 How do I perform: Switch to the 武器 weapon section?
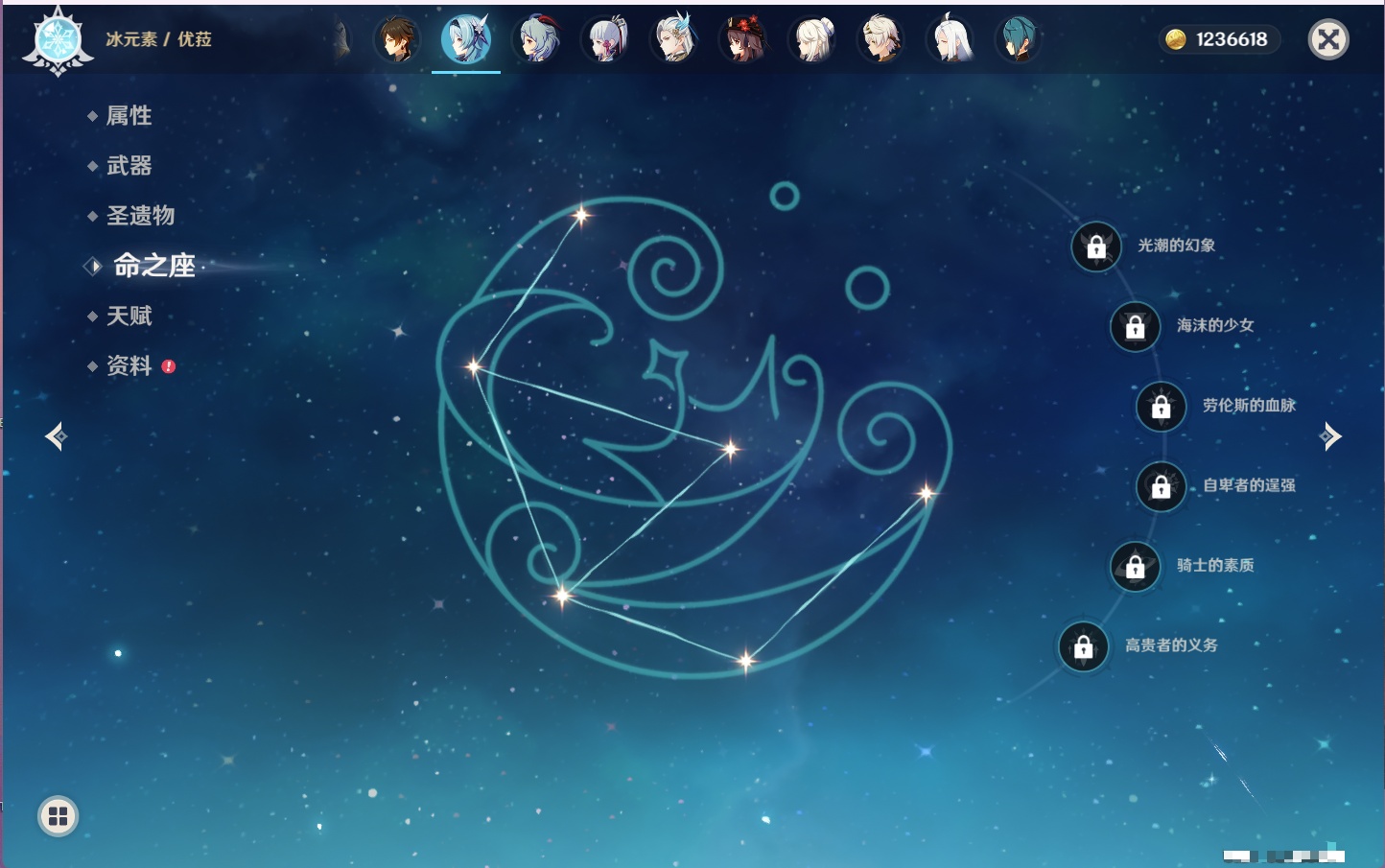tap(129, 166)
